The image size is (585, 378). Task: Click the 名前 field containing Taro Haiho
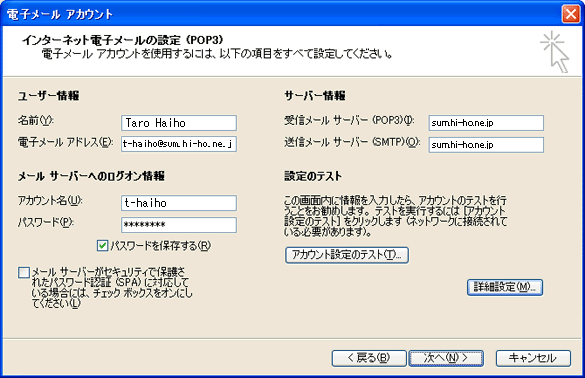tap(179, 123)
